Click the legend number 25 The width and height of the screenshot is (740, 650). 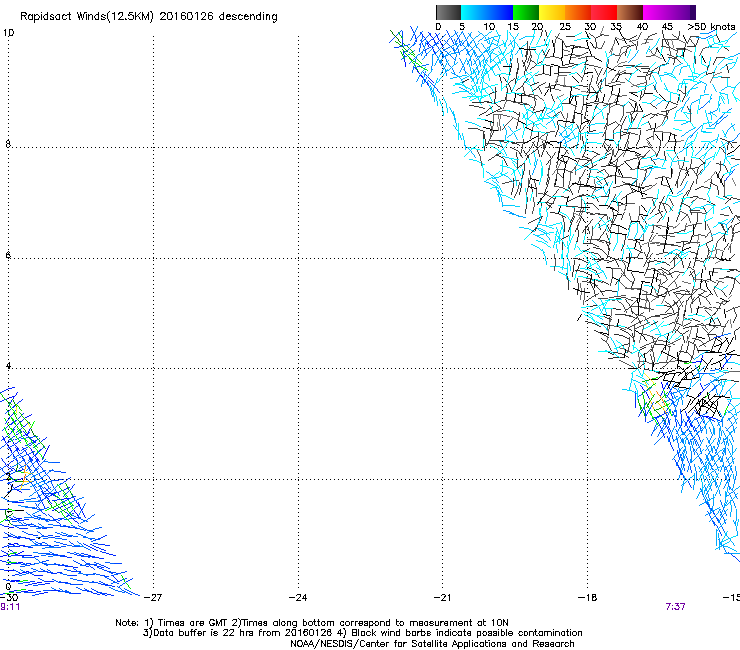565,27
